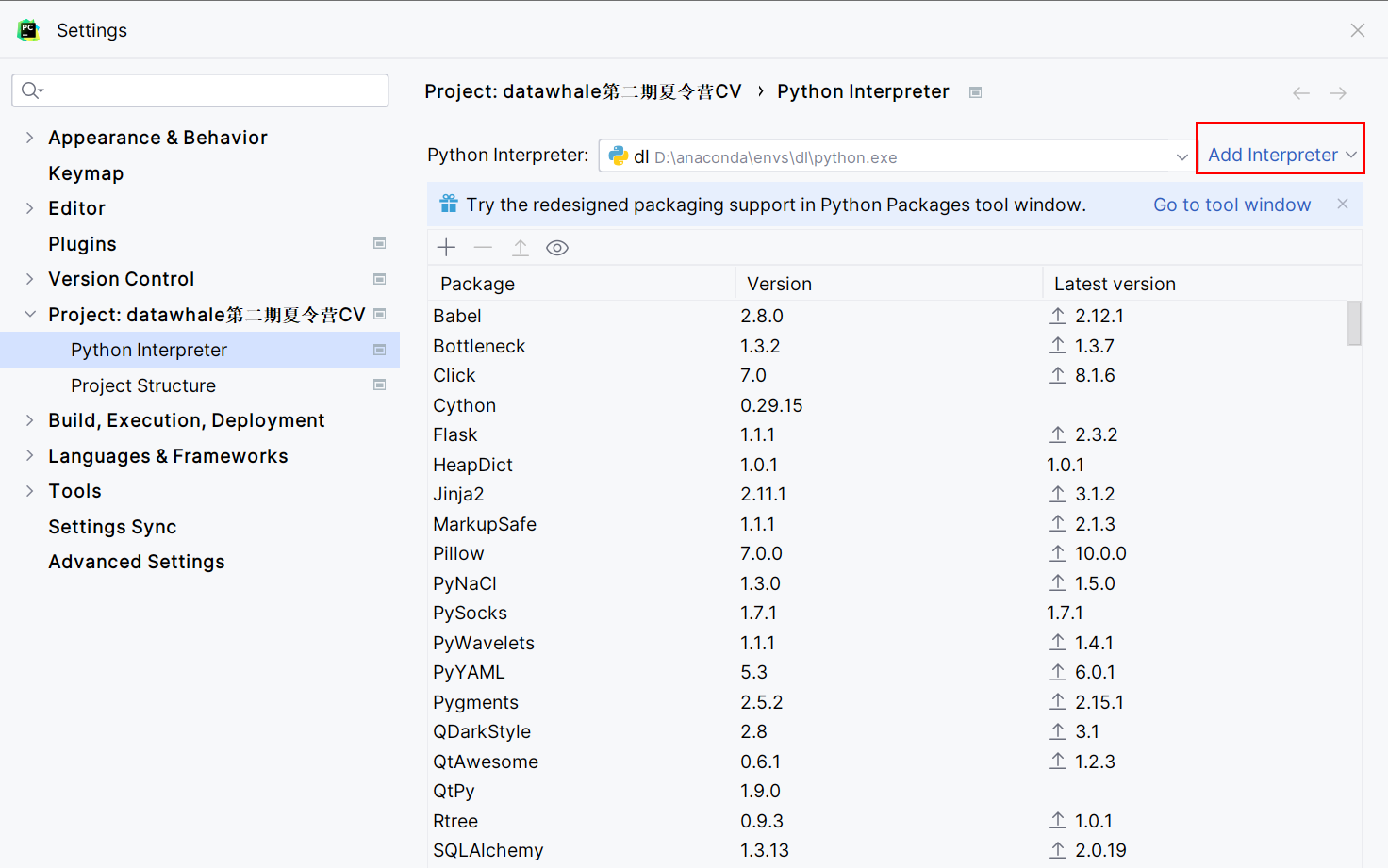Select the Rtree package row
Screen dimensions: 1388x868
click(887, 821)
